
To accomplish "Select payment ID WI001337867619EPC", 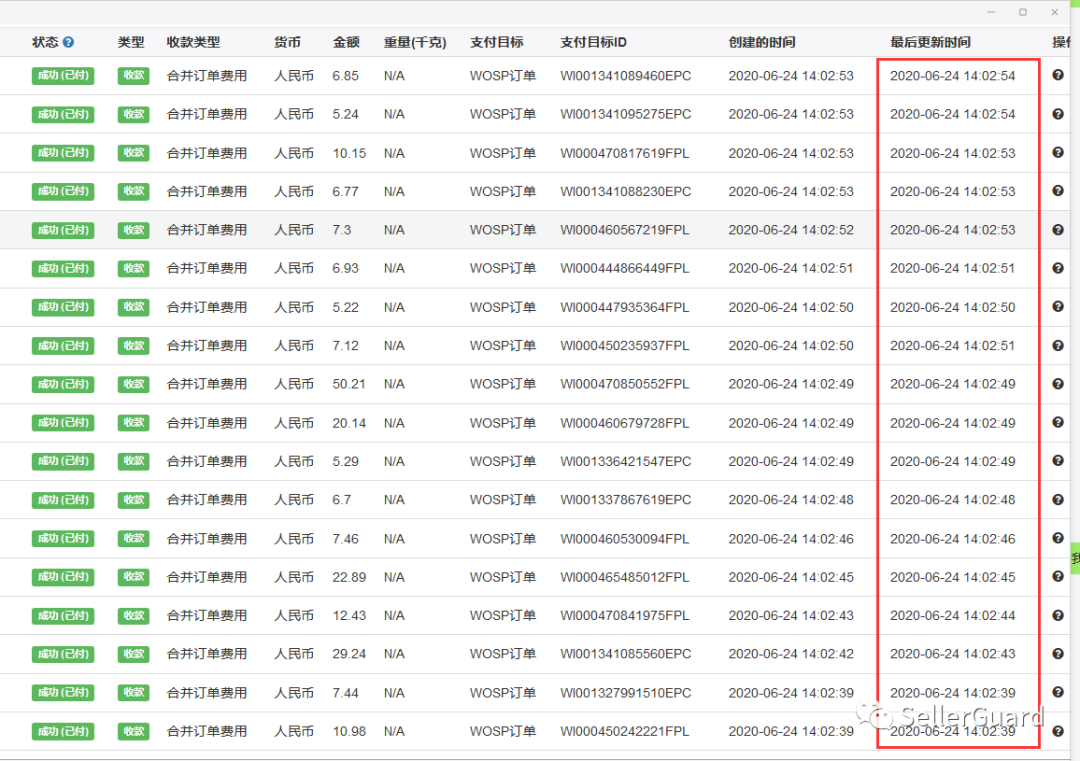I will [x=625, y=500].
